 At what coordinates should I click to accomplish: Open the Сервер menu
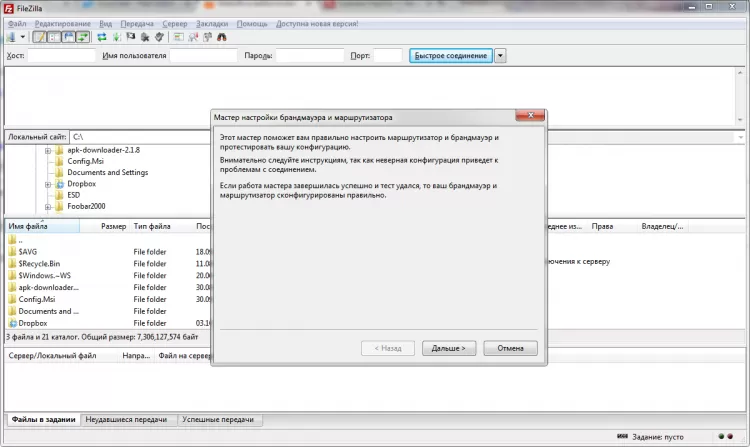click(x=175, y=23)
